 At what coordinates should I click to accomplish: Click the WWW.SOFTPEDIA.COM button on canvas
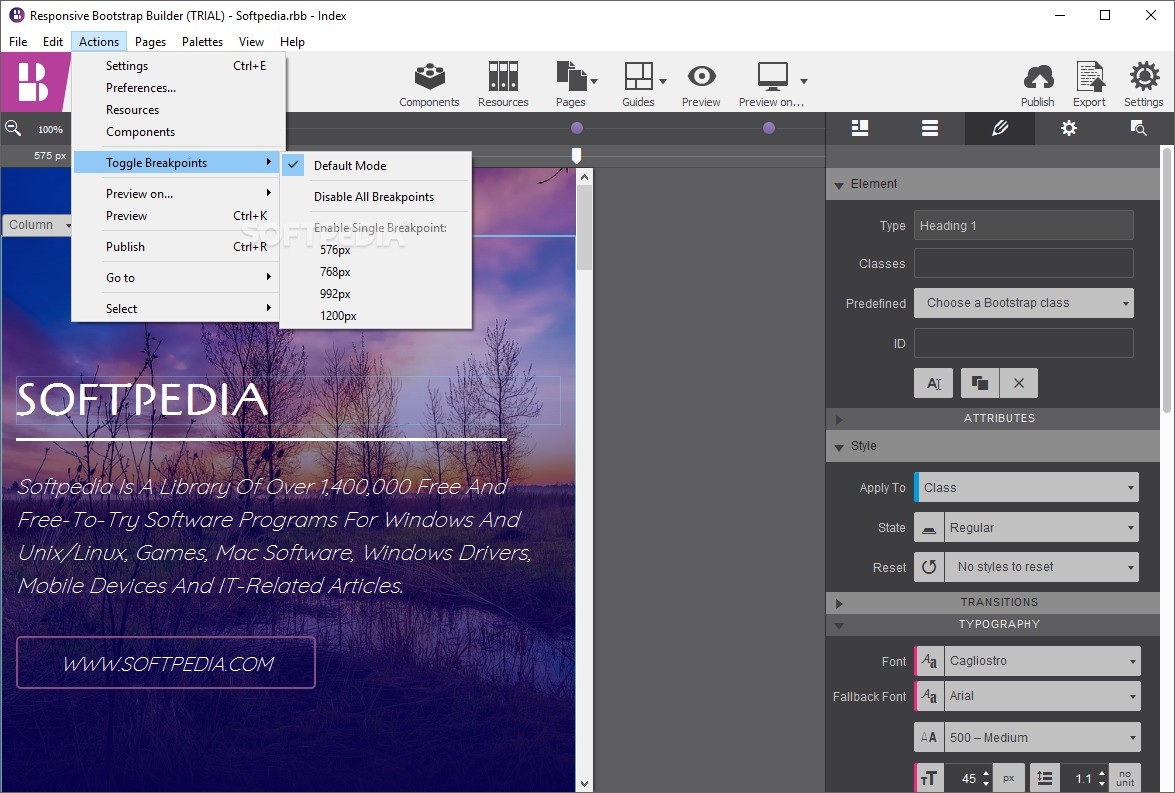(x=166, y=663)
